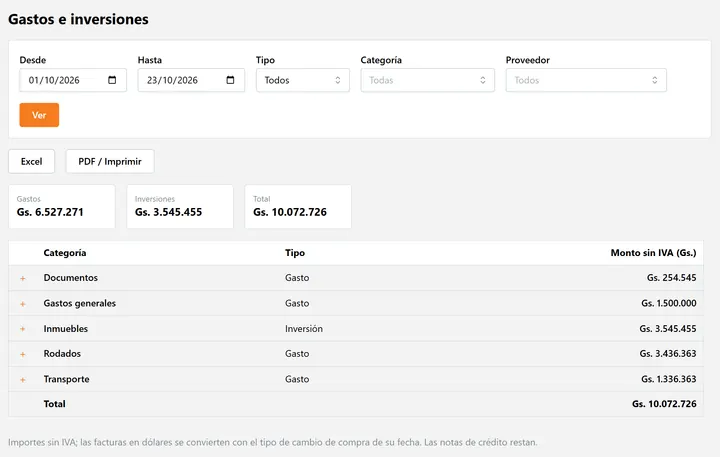Click the amount Gs. 3.436.363

pyautogui.click(x=668, y=354)
